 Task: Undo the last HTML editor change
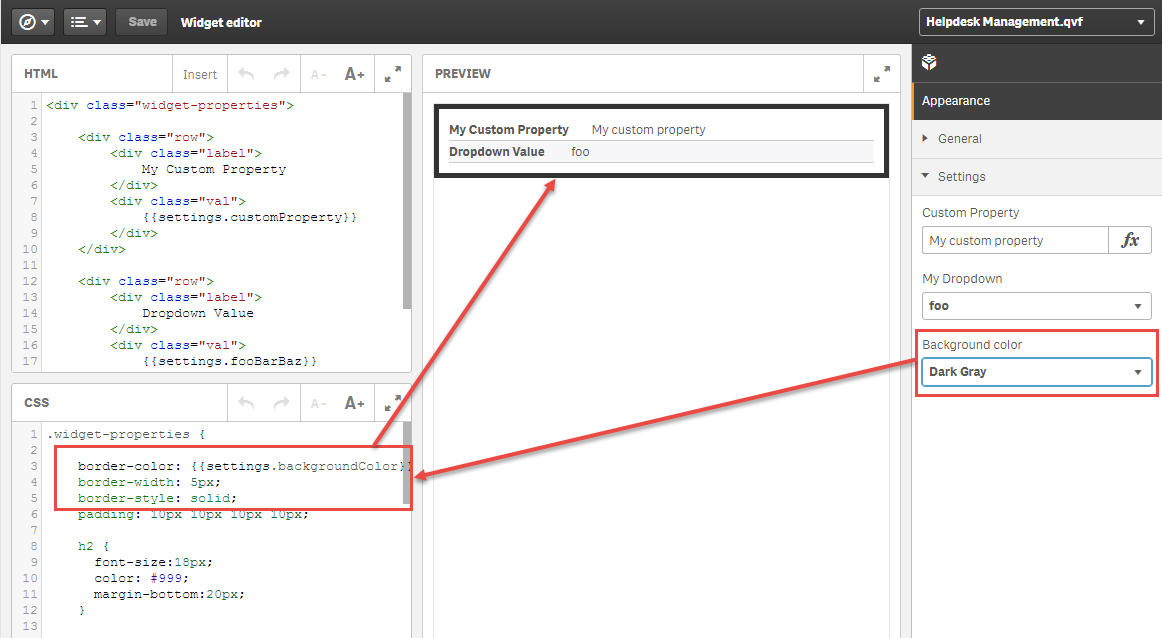(x=246, y=74)
